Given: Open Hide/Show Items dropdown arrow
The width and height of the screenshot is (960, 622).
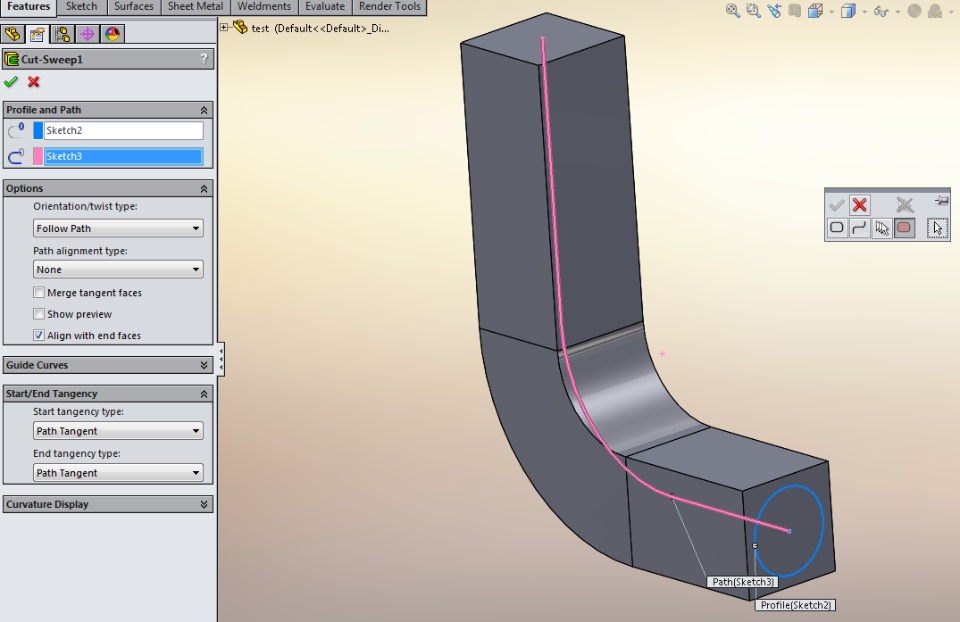Looking at the screenshot, I should [x=898, y=12].
